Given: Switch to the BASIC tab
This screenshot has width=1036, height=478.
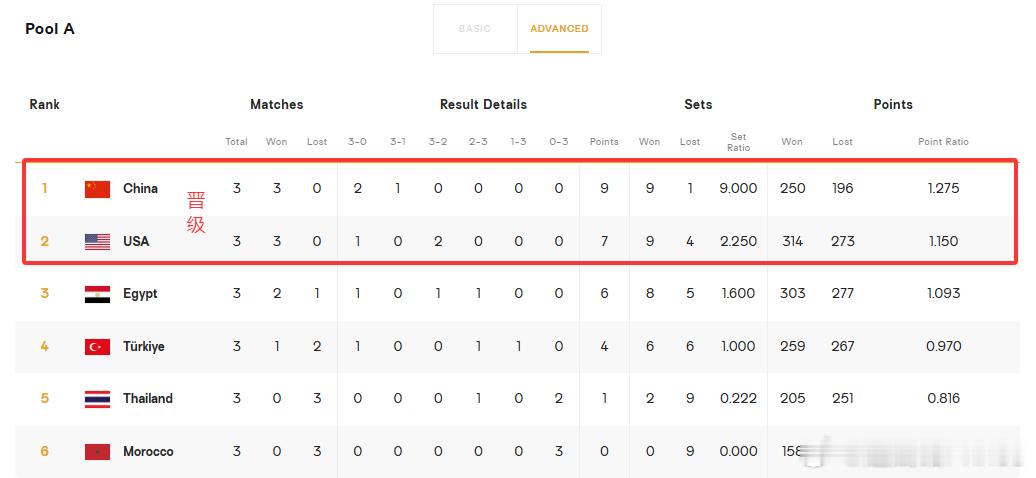Looking at the screenshot, I should [x=475, y=29].
